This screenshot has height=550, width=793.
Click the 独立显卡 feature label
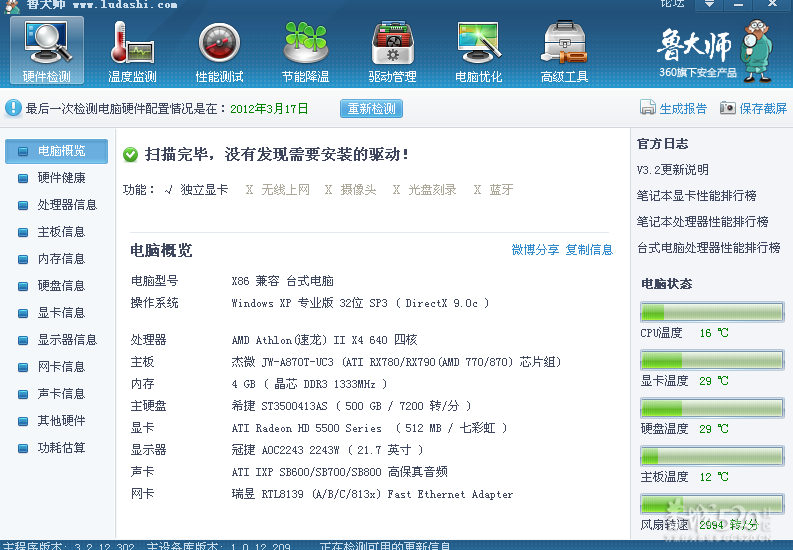204,190
